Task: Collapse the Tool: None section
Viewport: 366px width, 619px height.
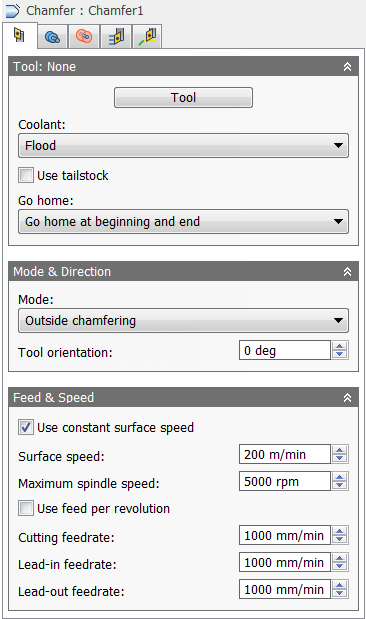Action: (x=347, y=67)
